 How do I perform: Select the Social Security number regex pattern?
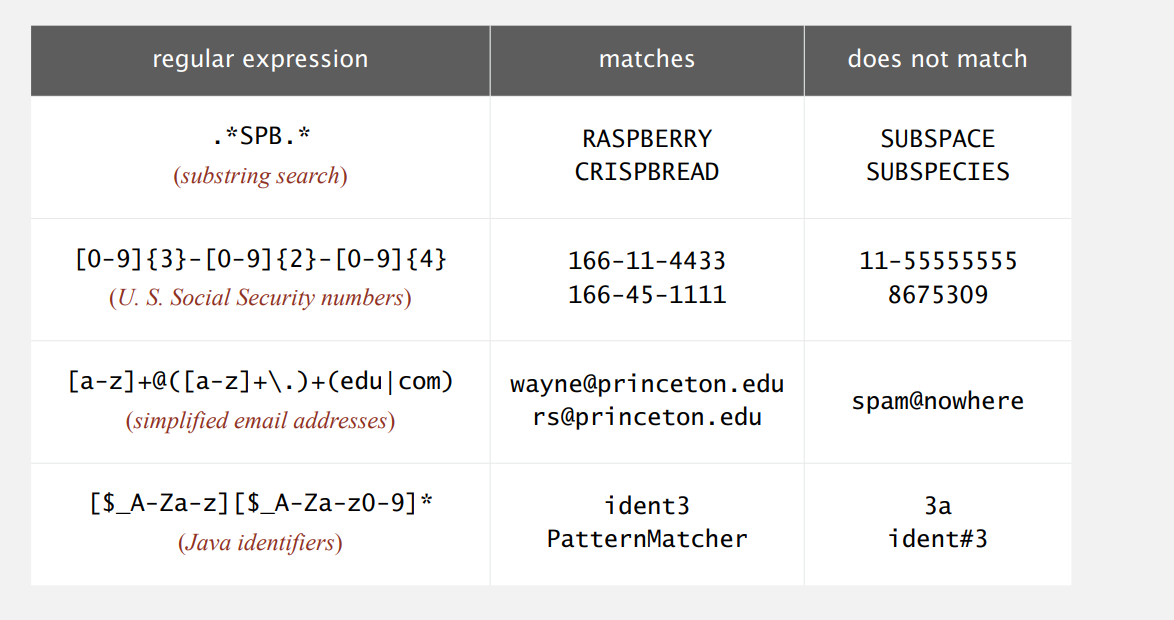pyautogui.click(x=260, y=260)
